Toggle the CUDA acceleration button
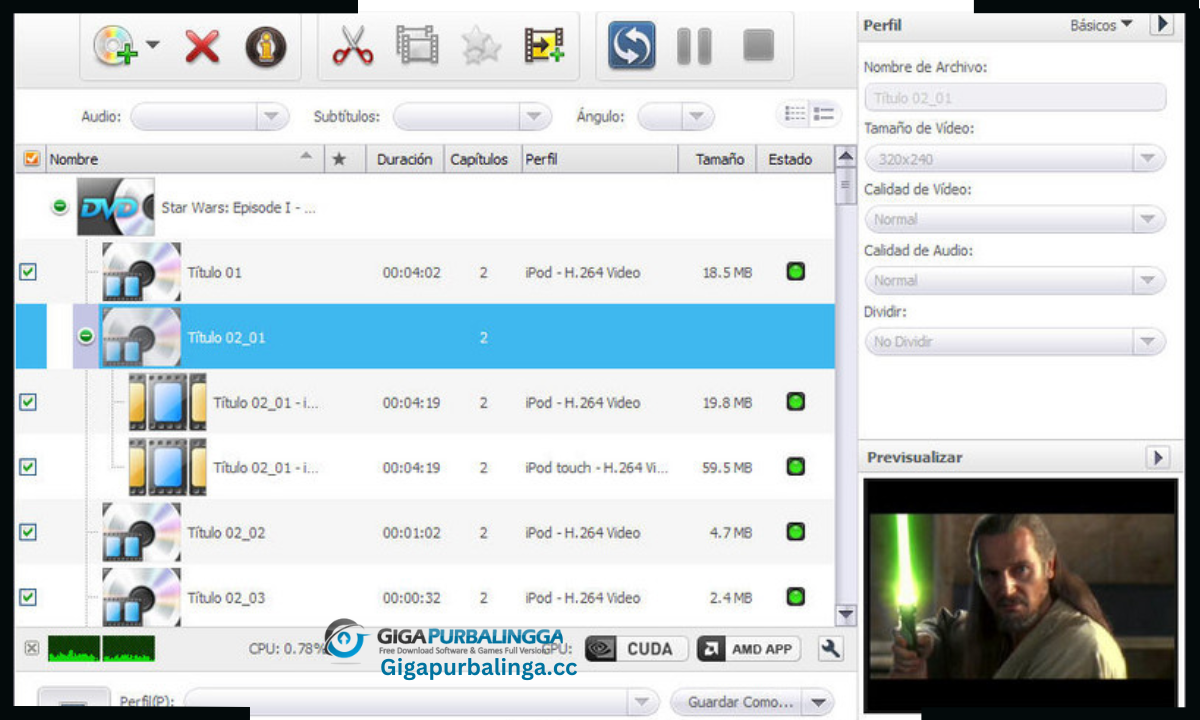Image resolution: width=1200 pixels, height=720 pixels. pos(637,649)
